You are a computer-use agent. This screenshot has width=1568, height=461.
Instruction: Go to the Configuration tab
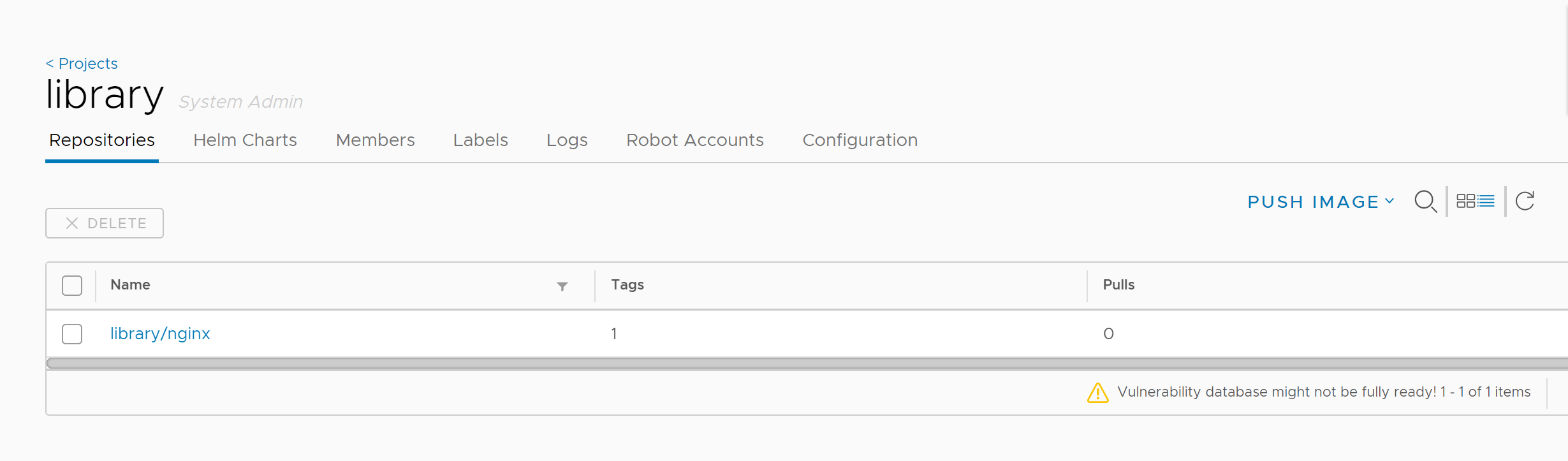pyautogui.click(x=860, y=140)
